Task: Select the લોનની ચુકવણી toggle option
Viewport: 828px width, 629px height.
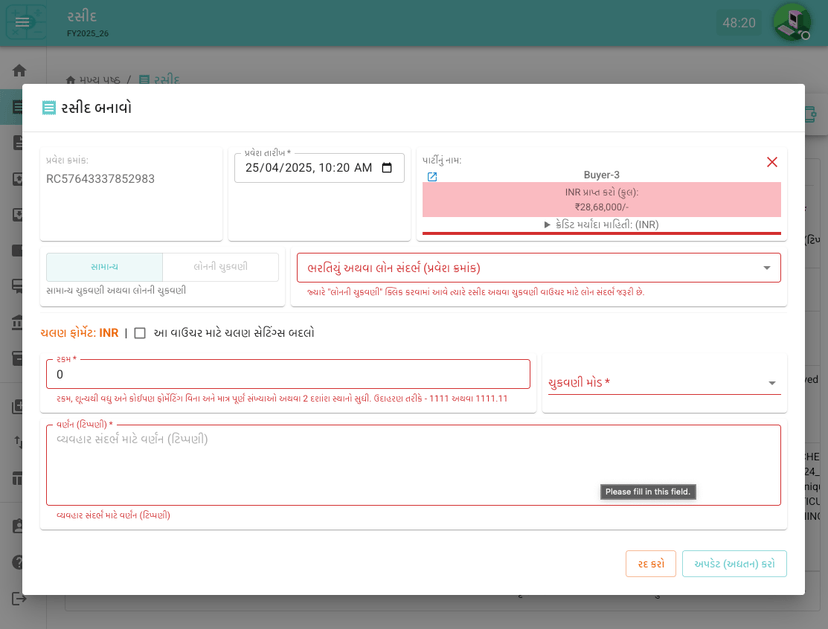Action: point(220,267)
